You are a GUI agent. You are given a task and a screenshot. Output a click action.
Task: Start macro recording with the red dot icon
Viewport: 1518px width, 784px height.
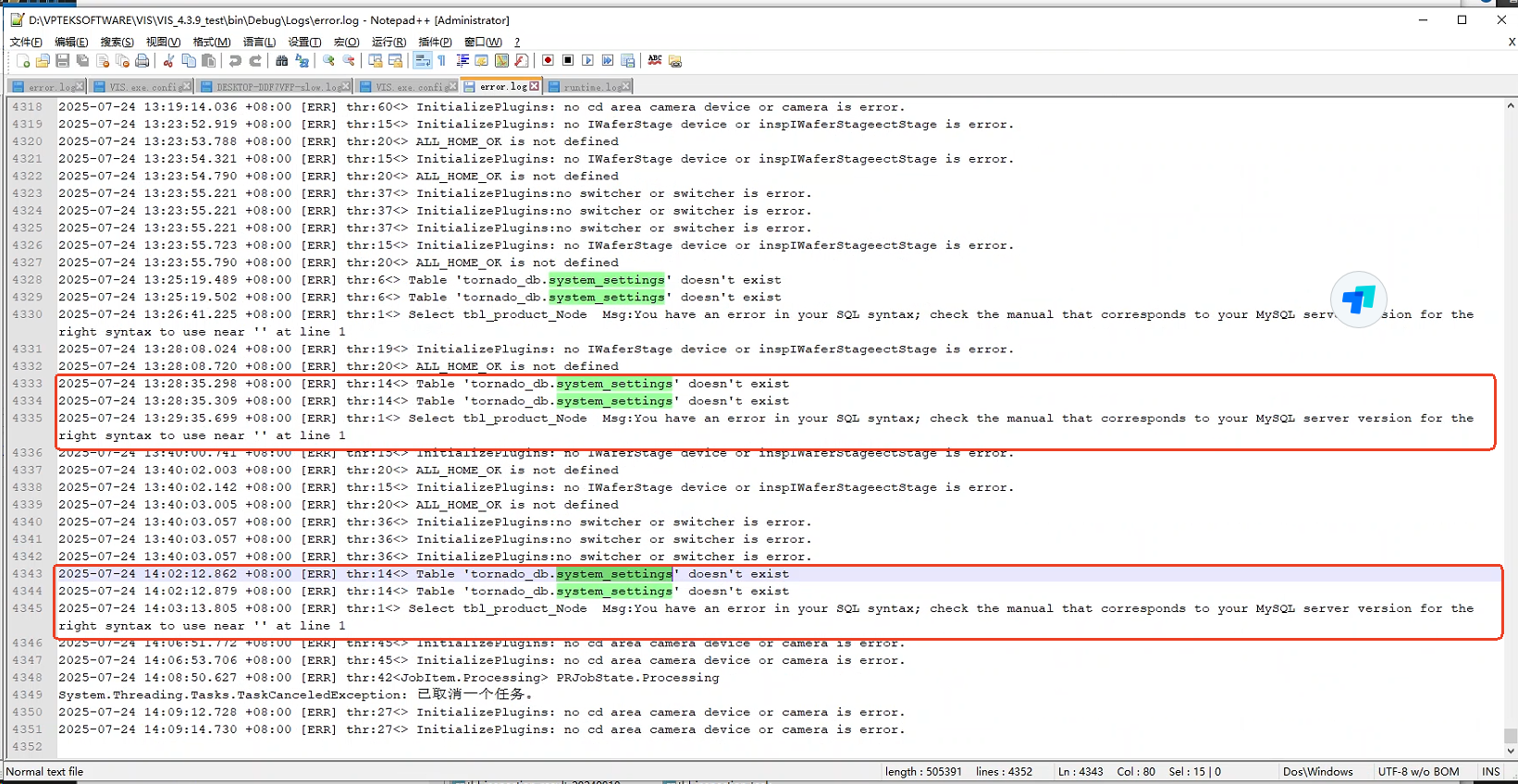548,61
